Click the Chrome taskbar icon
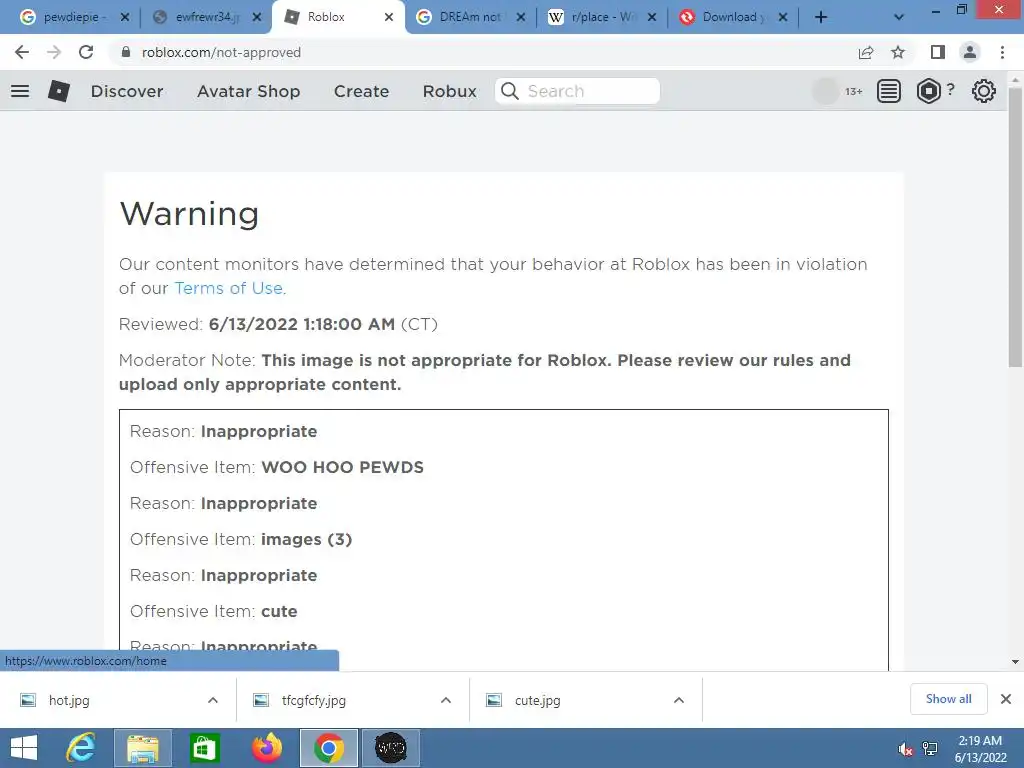Viewport: 1024px width, 768px height. [x=328, y=748]
